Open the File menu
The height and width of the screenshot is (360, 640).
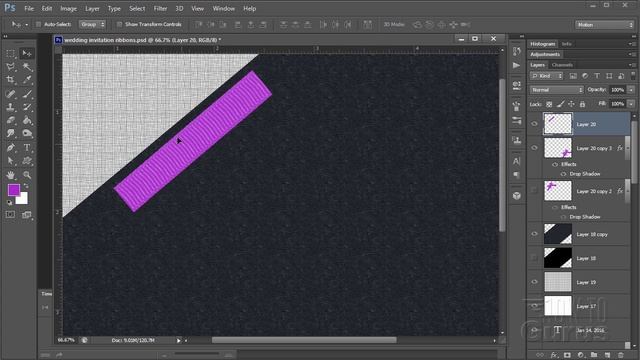coord(29,8)
